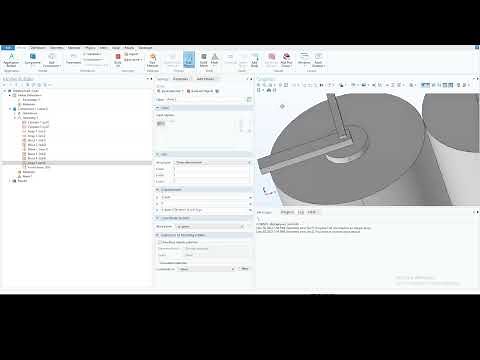This screenshot has width=480, height=360.
Task: Switch to the Add Physics tab
Action: click(206, 79)
